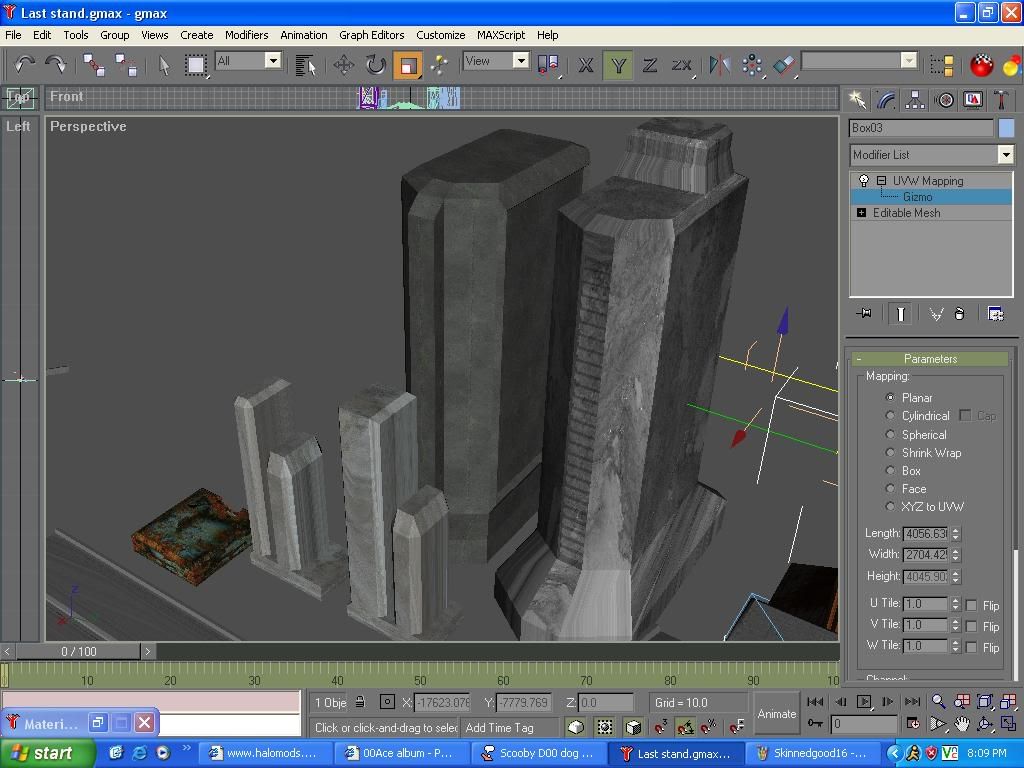Pick the Rectangular Selection Region tool
Viewport: 1024px width, 768px height.
coord(195,65)
